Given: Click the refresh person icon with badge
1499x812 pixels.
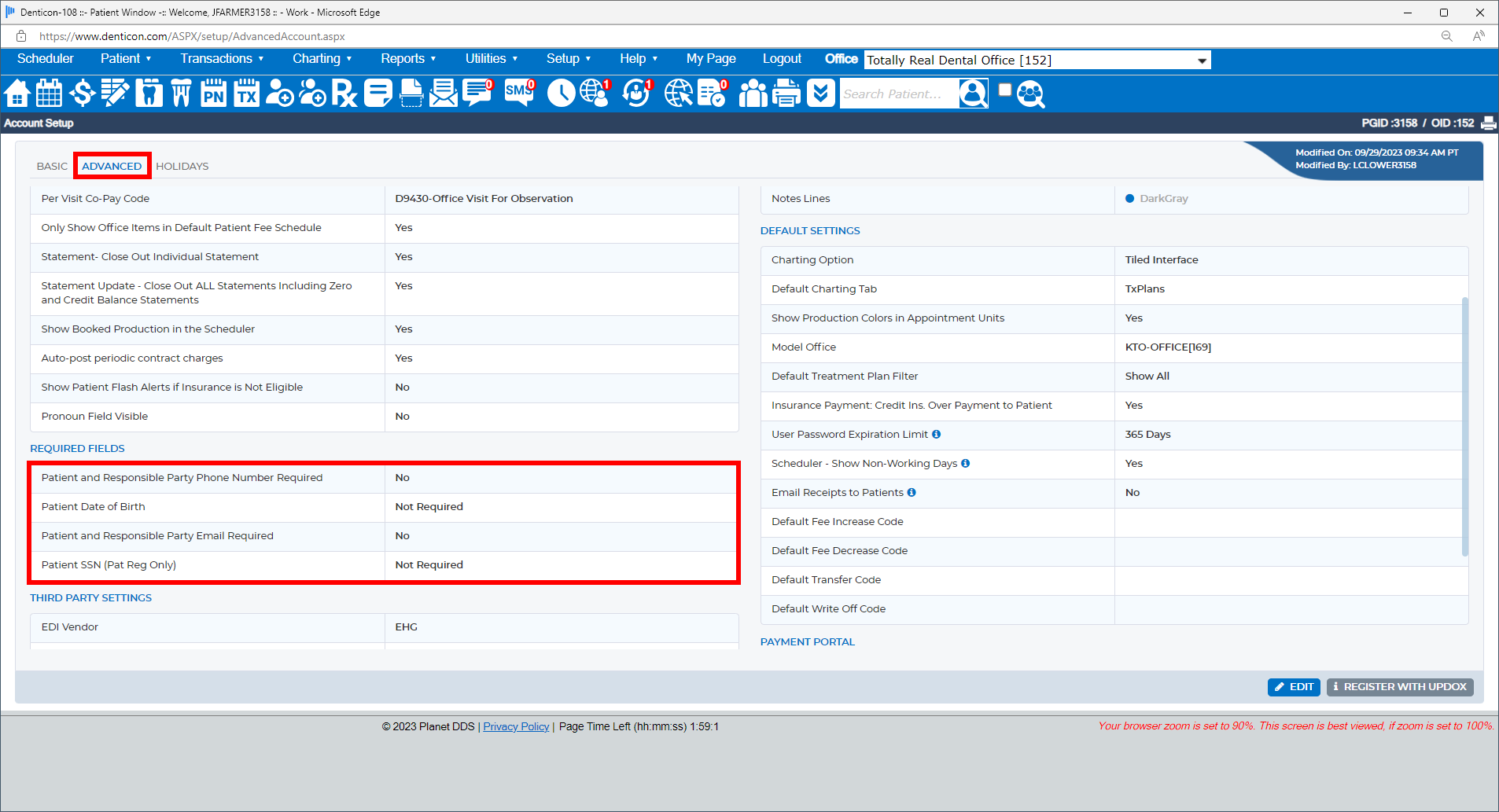Looking at the screenshot, I should pyautogui.click(x=637, y=94).
